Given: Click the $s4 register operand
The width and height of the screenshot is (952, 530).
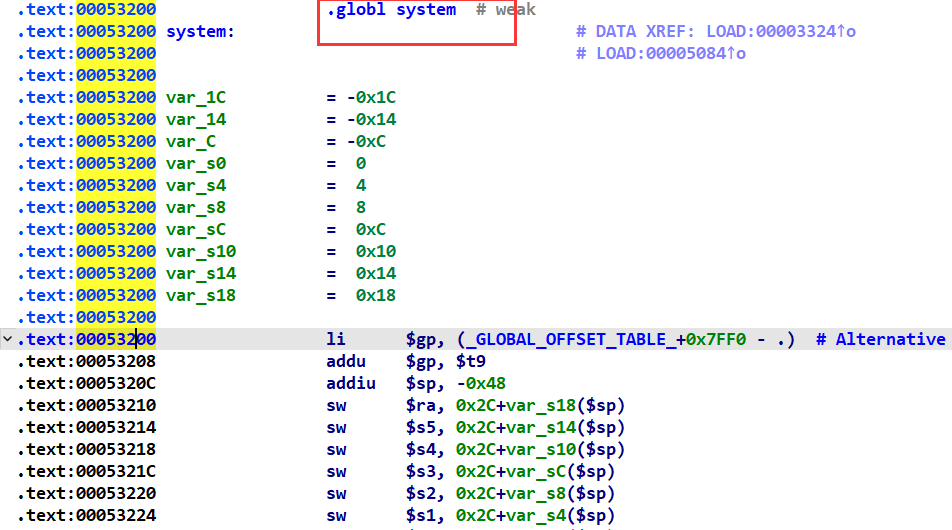Looking at the screenshot, I should [421, 450].
